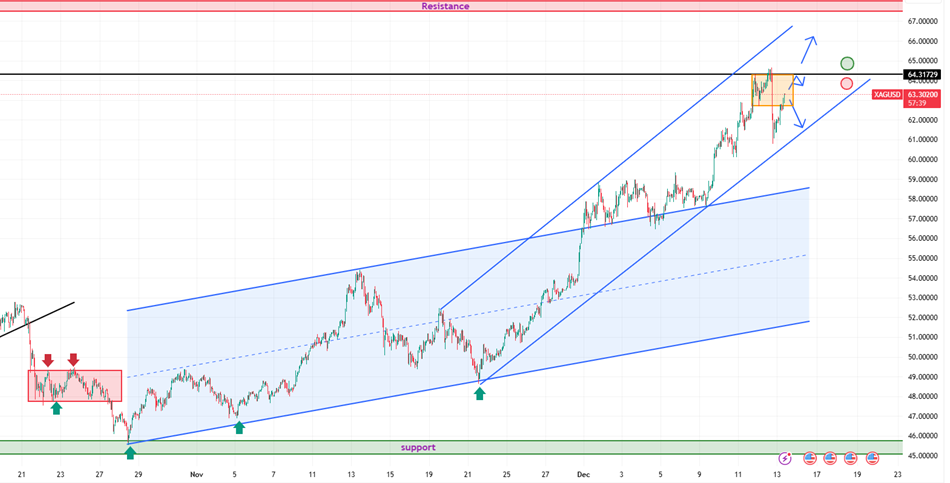The image size is (950, 483).
Task: Select the green up arrow near Nov 5
Action: (239, 427)
